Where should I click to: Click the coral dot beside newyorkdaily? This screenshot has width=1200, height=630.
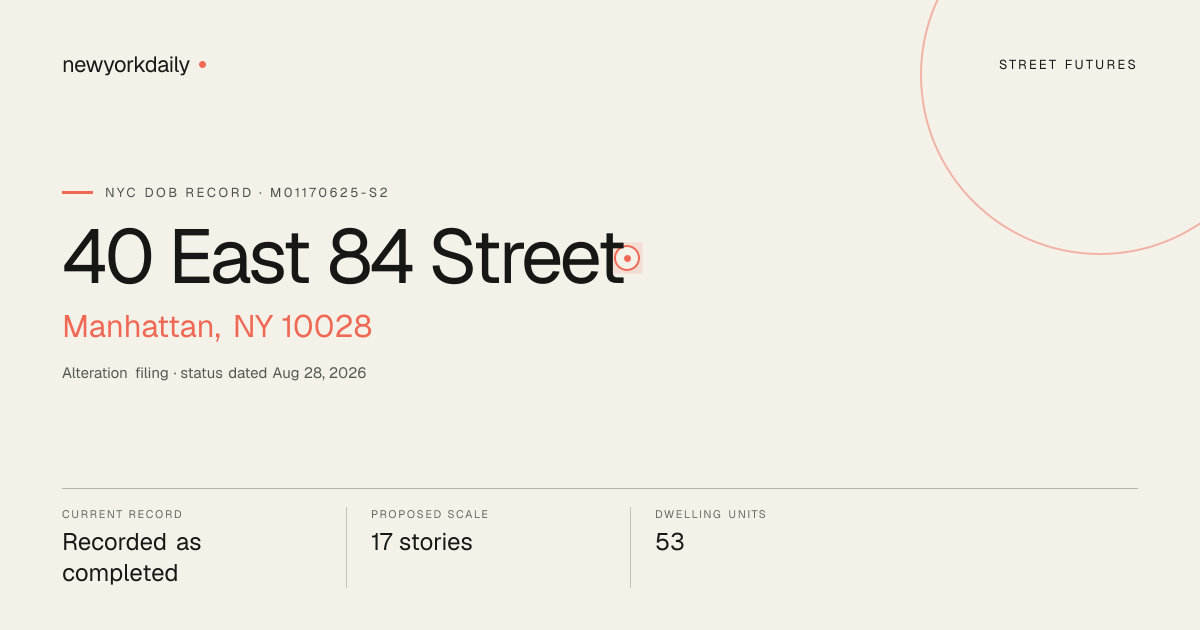click(x=202, y=64)
